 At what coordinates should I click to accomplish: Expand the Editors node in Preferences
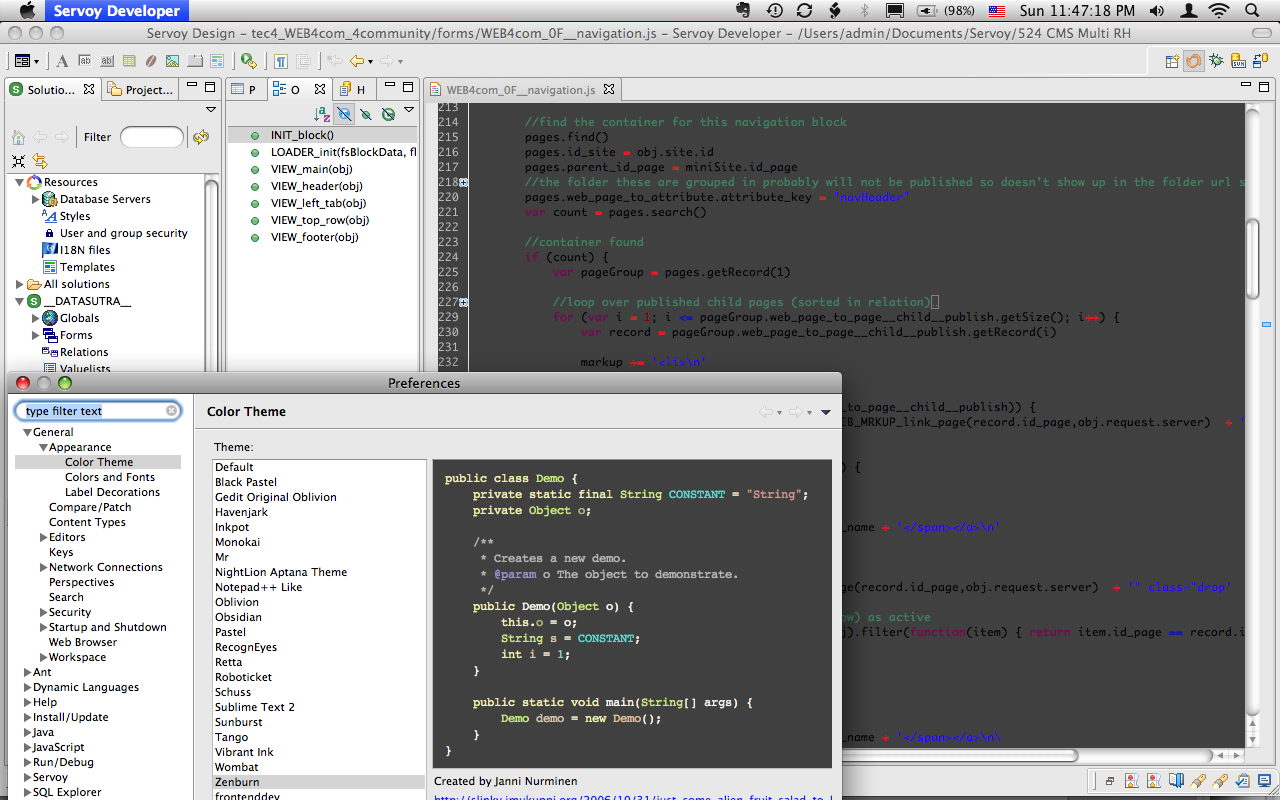tap(43, 537)
